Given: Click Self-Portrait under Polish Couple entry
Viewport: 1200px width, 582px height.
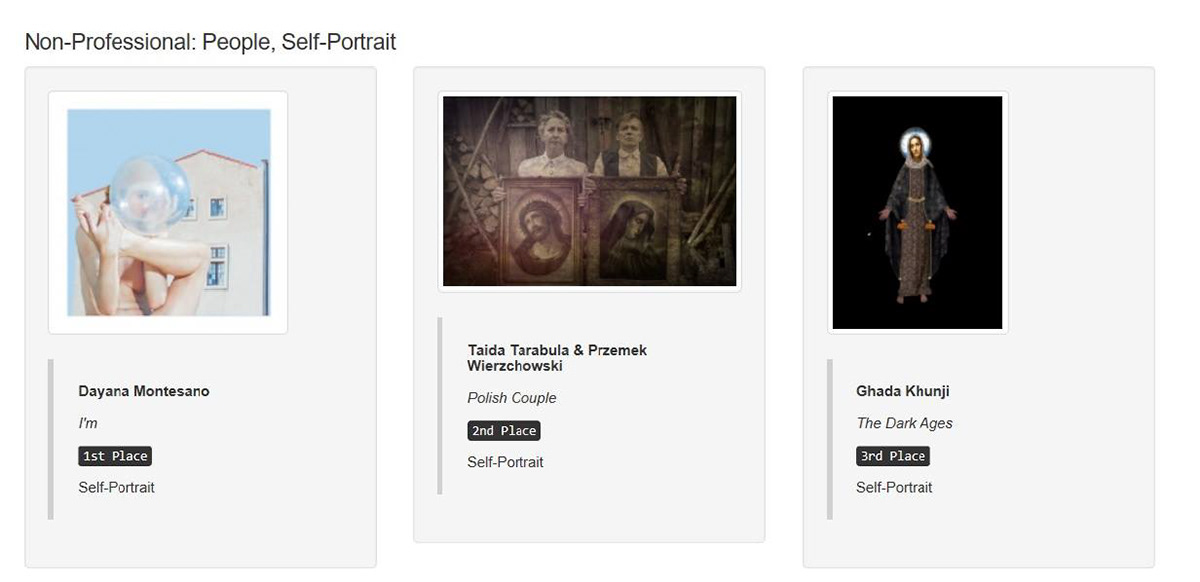Looking at the screenshot, I should [x=505, y=462].
